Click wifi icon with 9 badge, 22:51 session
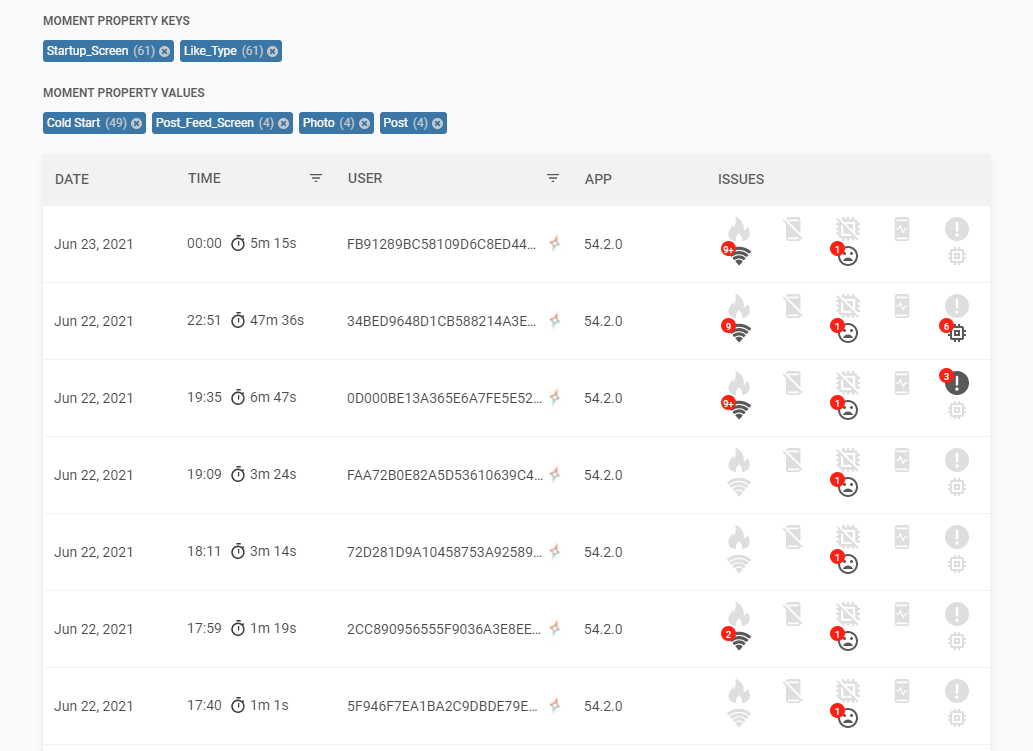1033x751 pixels. tap(739, 333)
